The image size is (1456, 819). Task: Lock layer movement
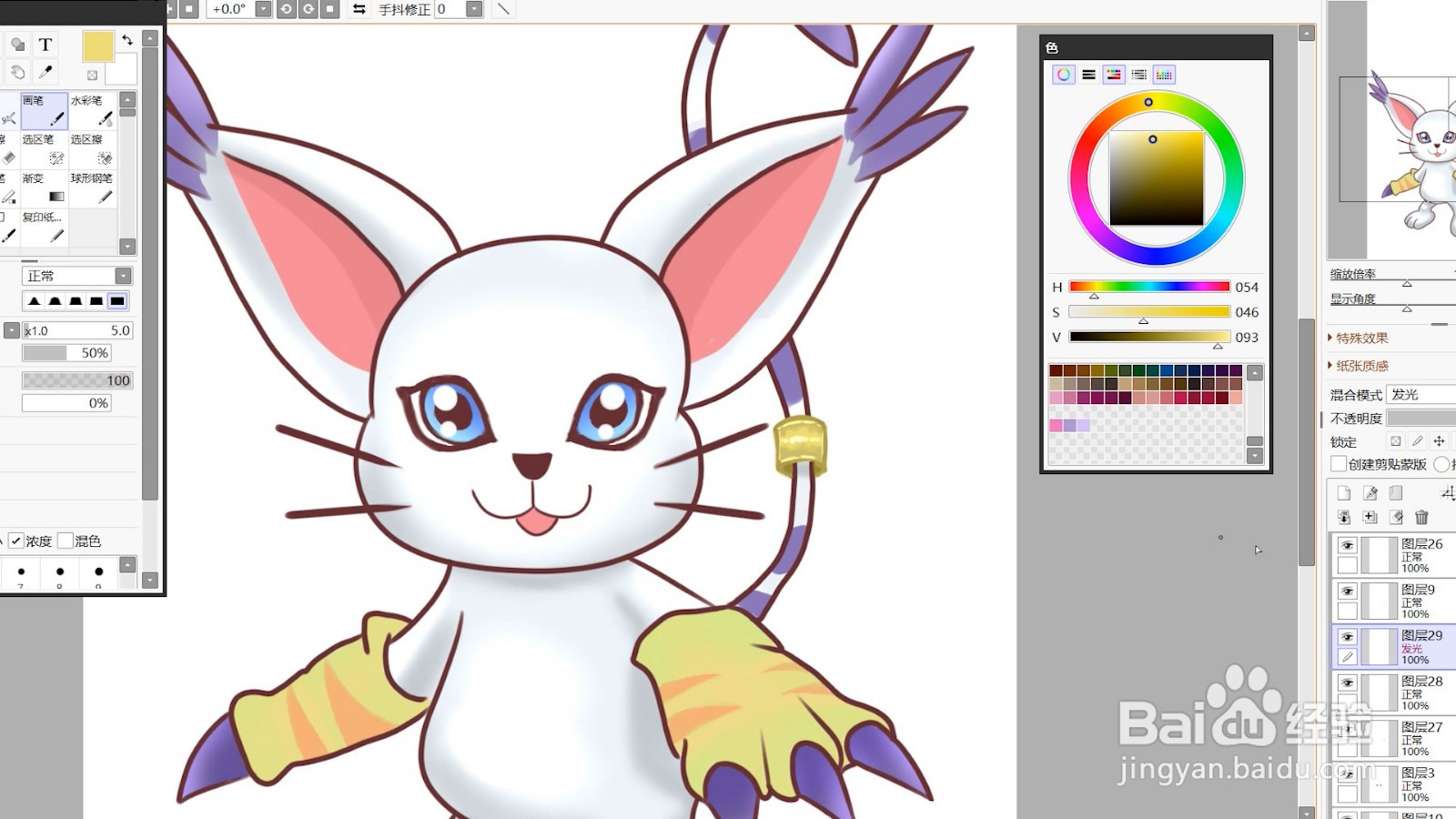coord(1439,441)
